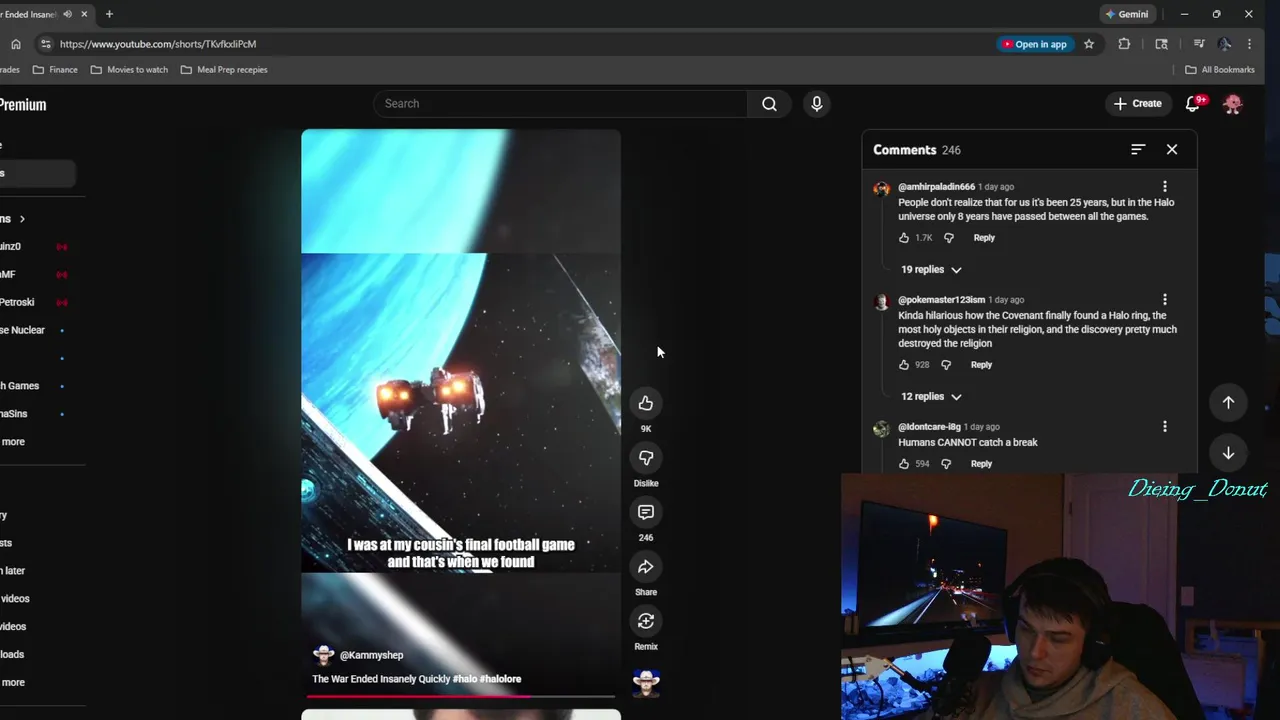1280x720 pixels.
Task: Open the account avatar menu
Action: (x=1233, y=104)
